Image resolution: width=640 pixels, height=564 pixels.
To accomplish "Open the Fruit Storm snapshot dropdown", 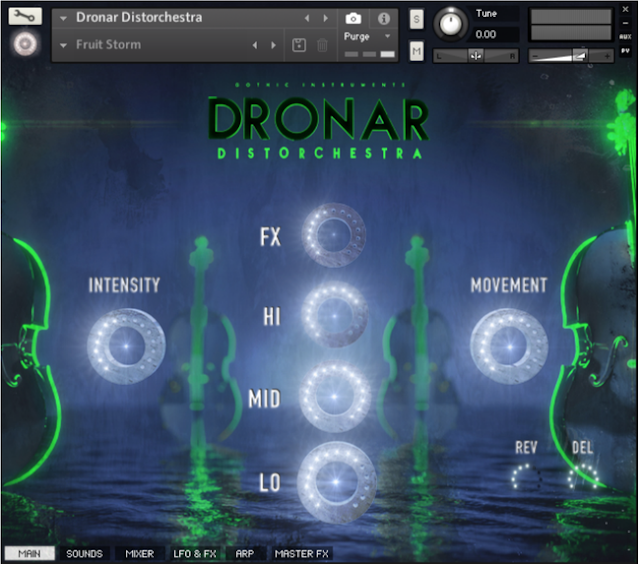I will coord(63,45).
